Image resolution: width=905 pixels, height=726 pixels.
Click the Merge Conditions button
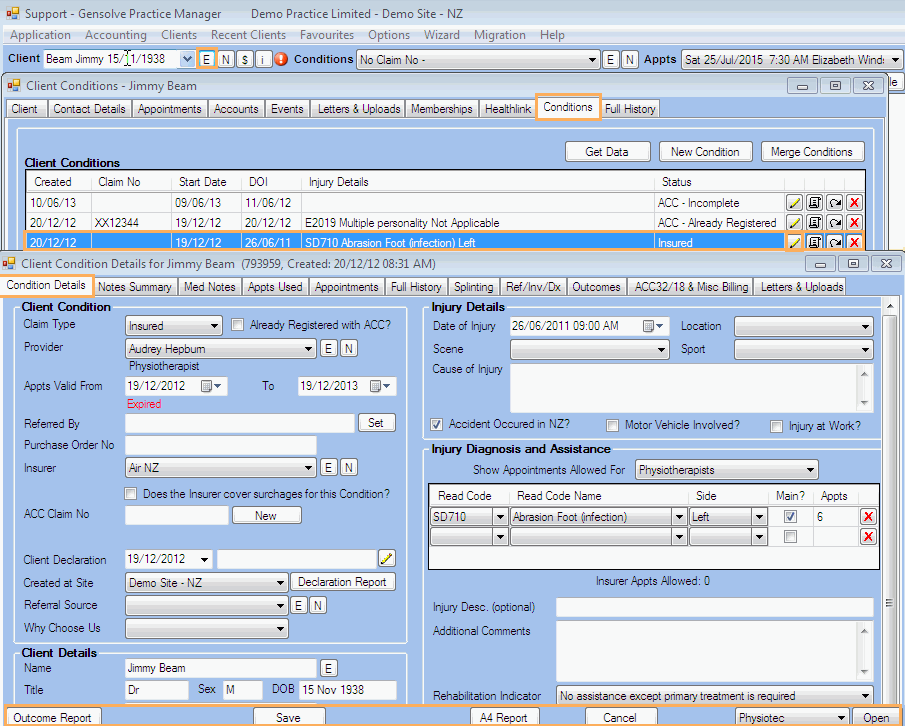pos(812,152)
